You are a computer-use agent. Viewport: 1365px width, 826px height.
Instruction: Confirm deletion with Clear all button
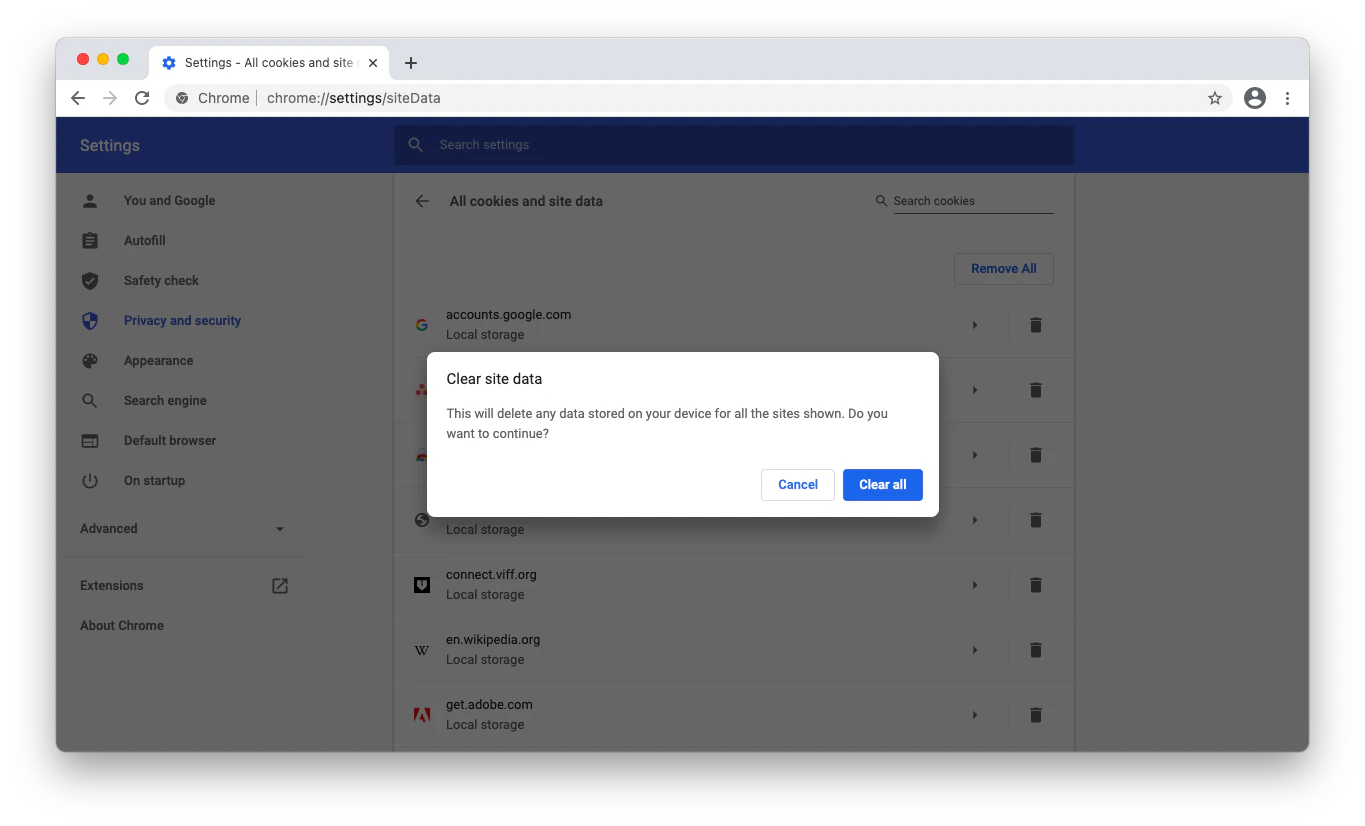882,485
